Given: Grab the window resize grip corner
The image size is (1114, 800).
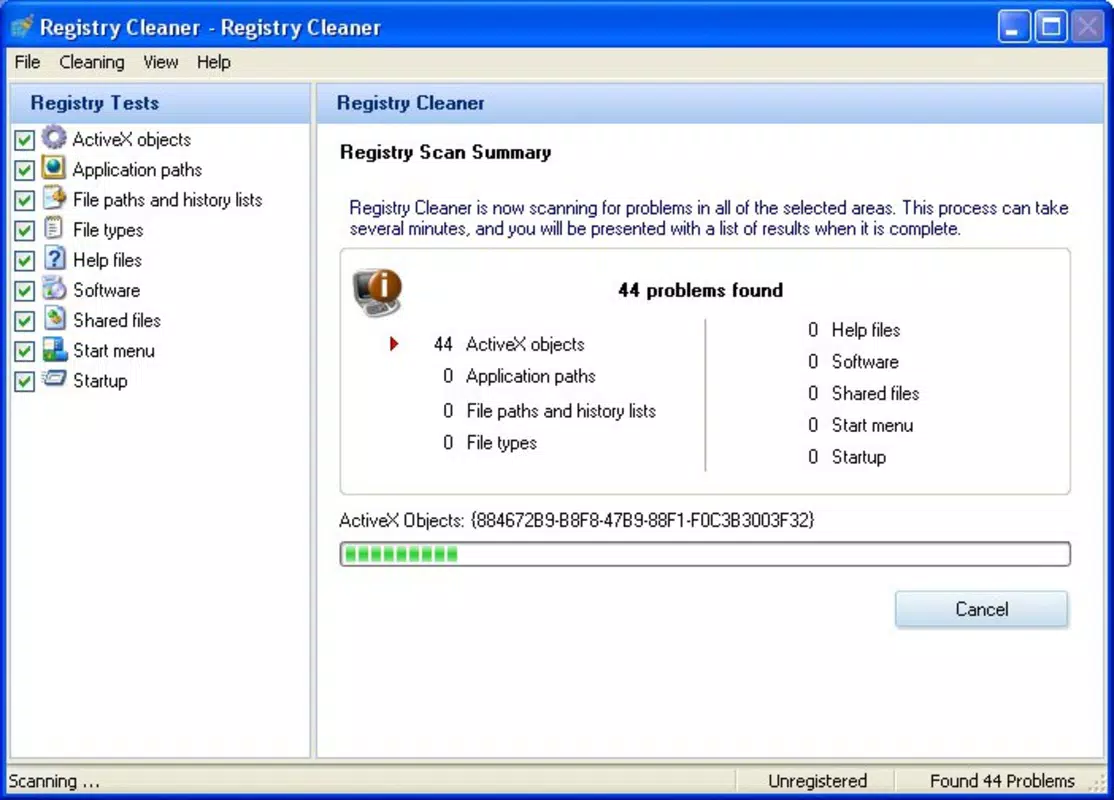Looking at the screenshot, I should tap(1098, 784).
